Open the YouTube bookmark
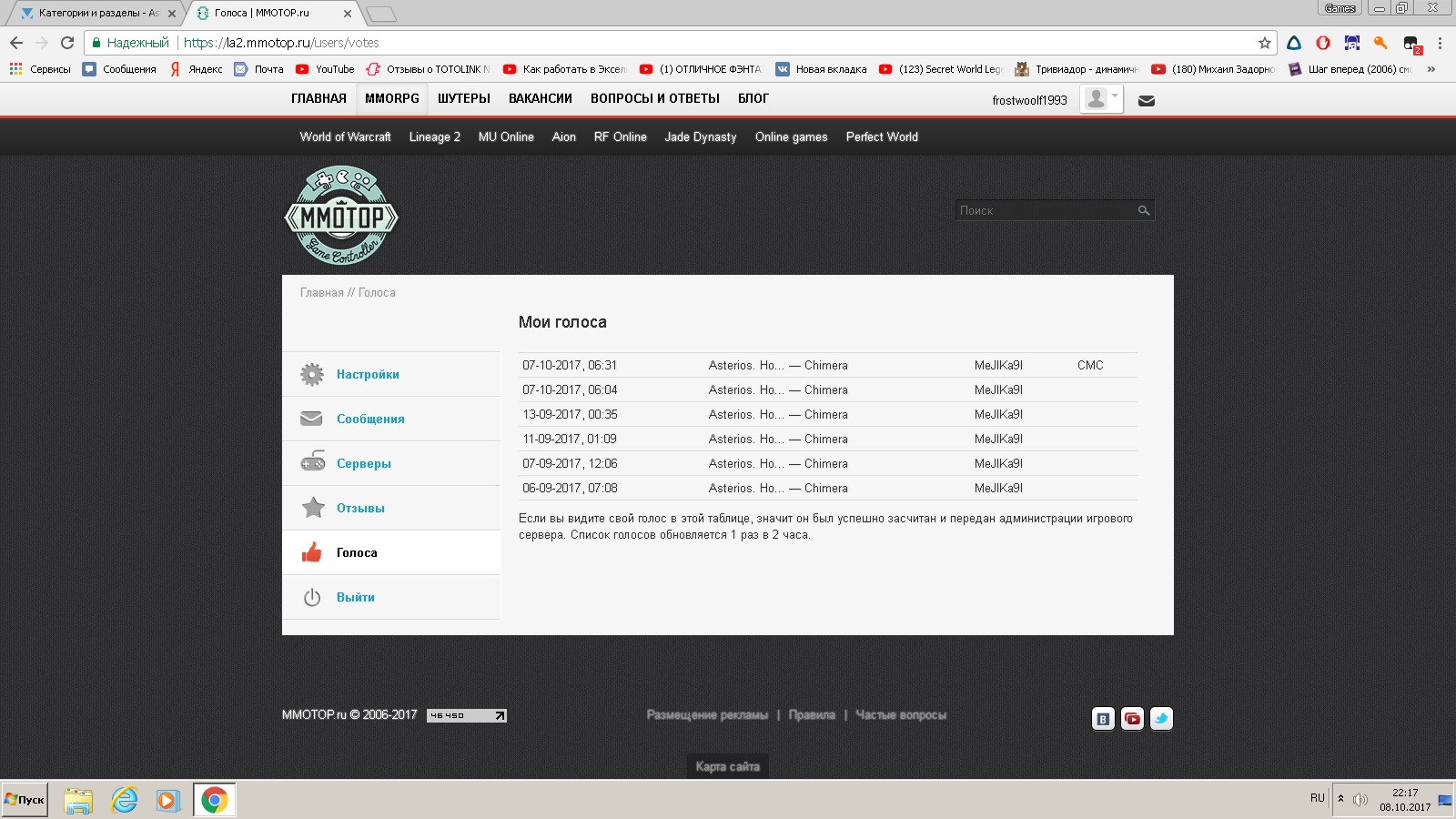 (325, 69)
